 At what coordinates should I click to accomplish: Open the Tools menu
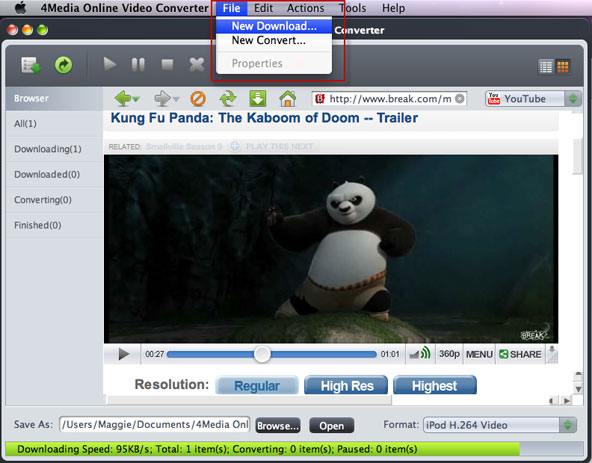coord(353,8)
